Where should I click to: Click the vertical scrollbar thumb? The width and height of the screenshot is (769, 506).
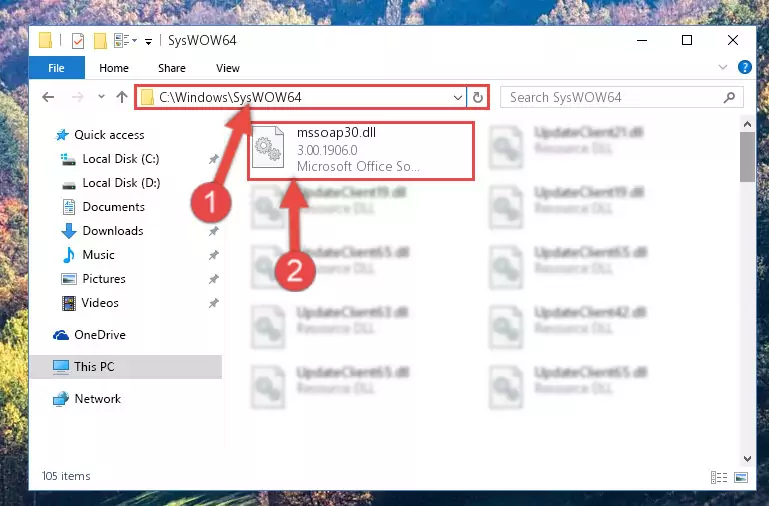tap(747, 157)
